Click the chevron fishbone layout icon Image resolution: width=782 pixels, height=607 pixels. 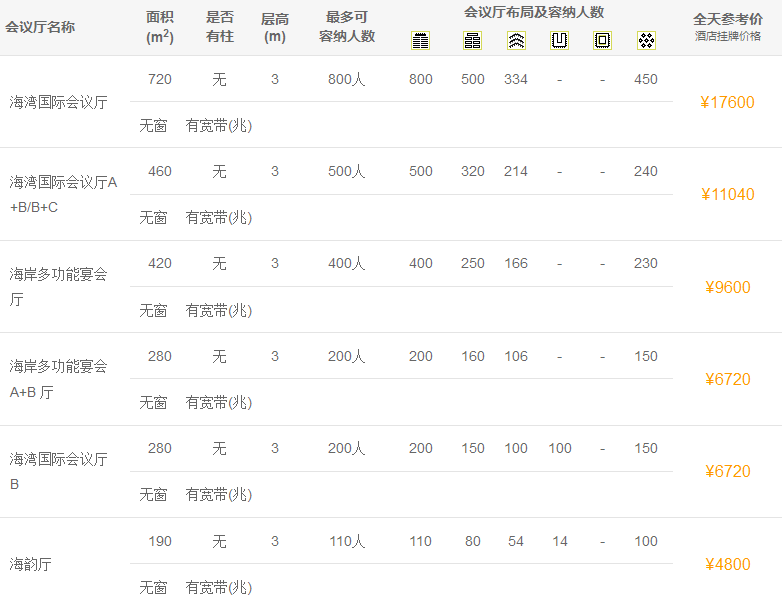pyautogui.click(x=516, y=40)
